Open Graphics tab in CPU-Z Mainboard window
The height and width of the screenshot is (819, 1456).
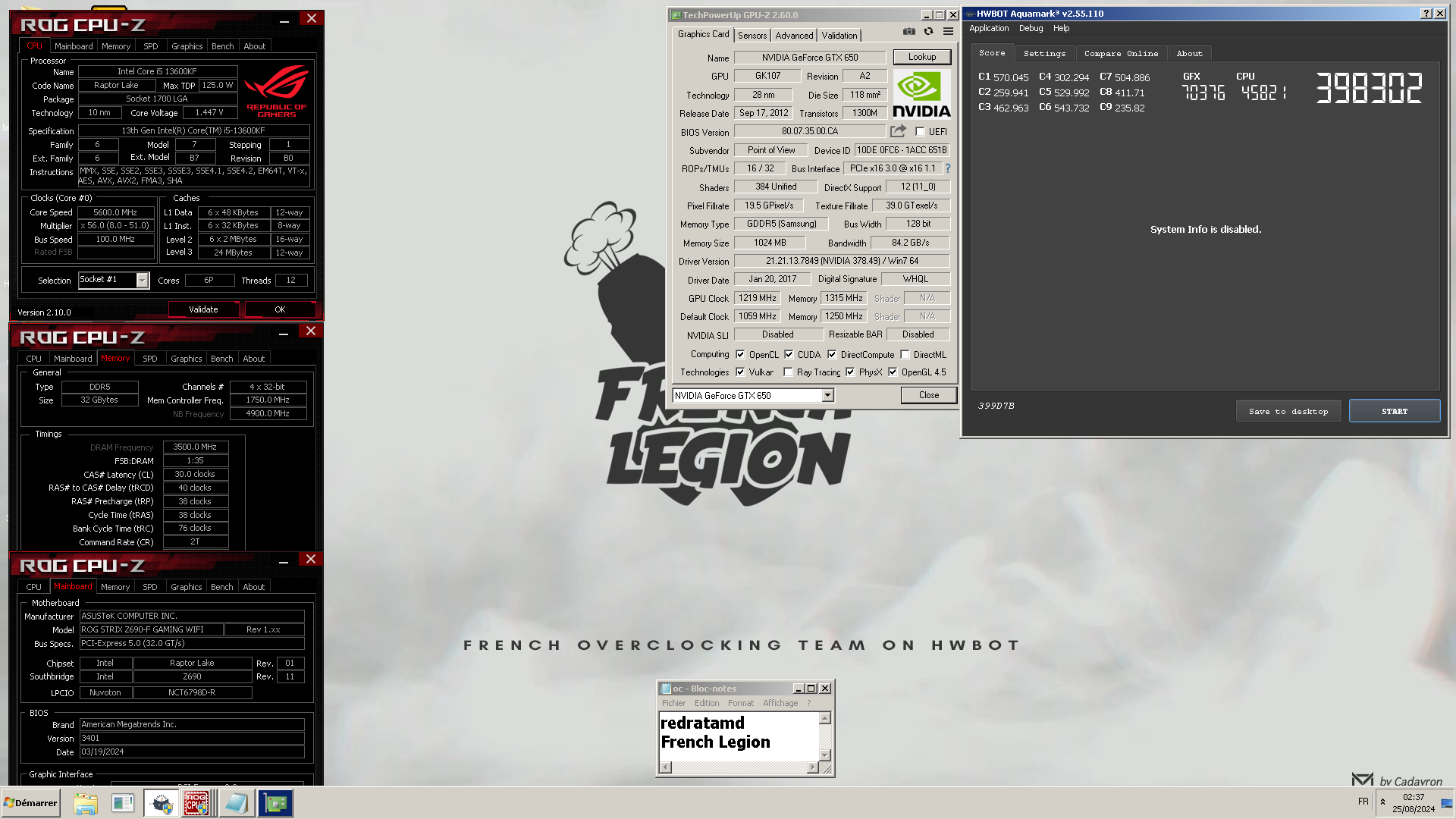[187, 587]
